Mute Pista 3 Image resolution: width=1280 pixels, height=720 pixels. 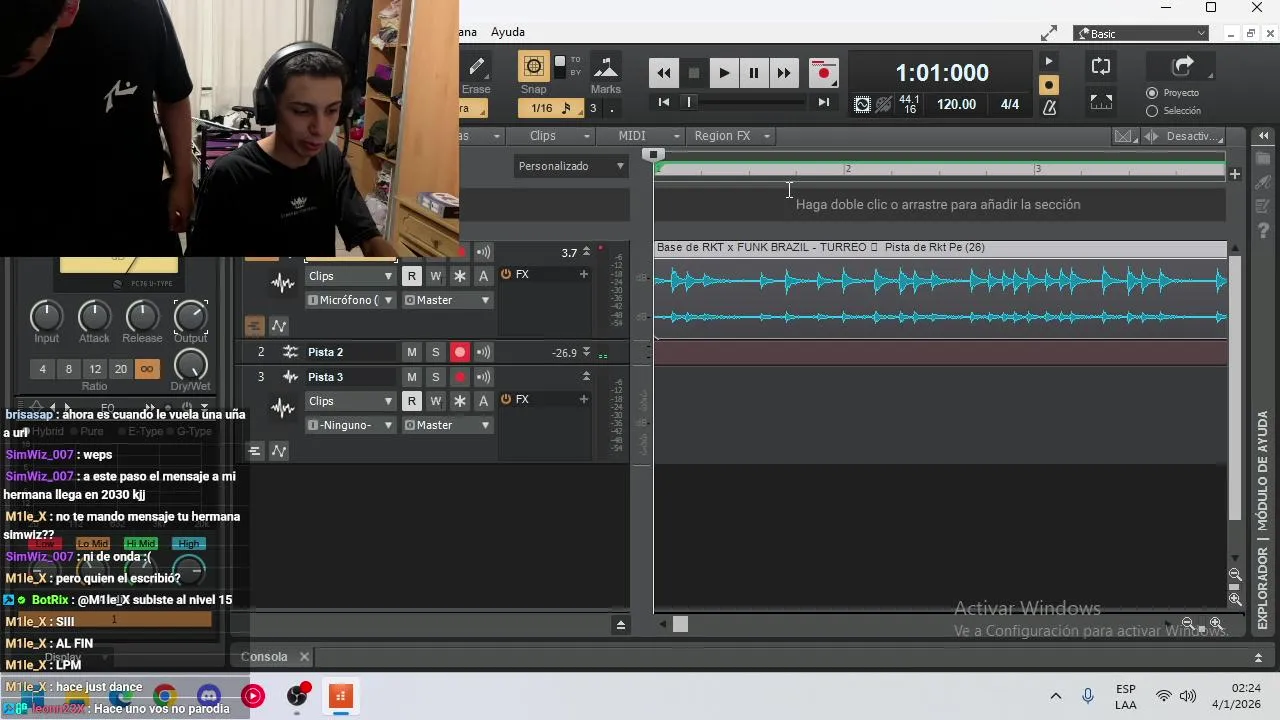coord(411,377)
